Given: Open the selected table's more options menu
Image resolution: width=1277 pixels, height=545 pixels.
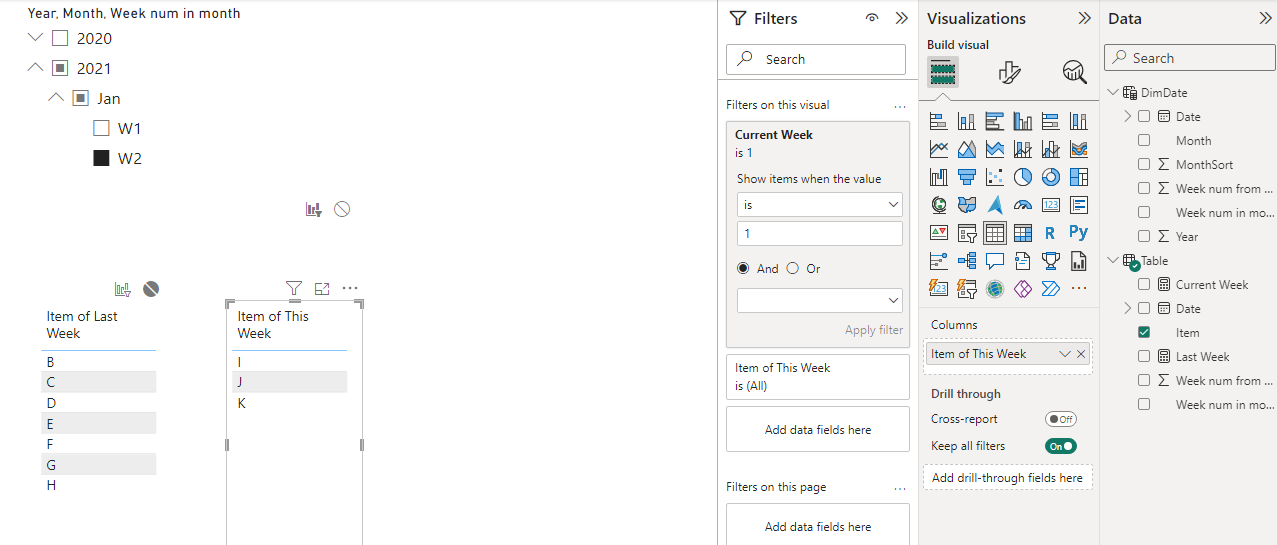Looking at the screenshot, I should point(349,288).
